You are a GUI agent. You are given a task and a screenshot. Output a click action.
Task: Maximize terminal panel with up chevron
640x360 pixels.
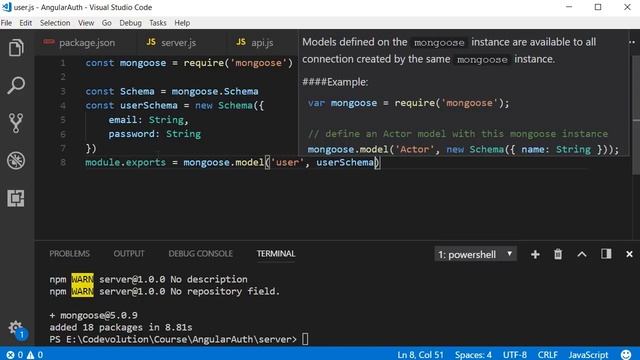582,254
